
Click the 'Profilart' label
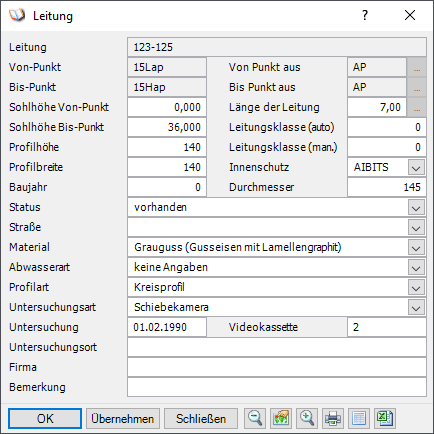click(29, 287)
